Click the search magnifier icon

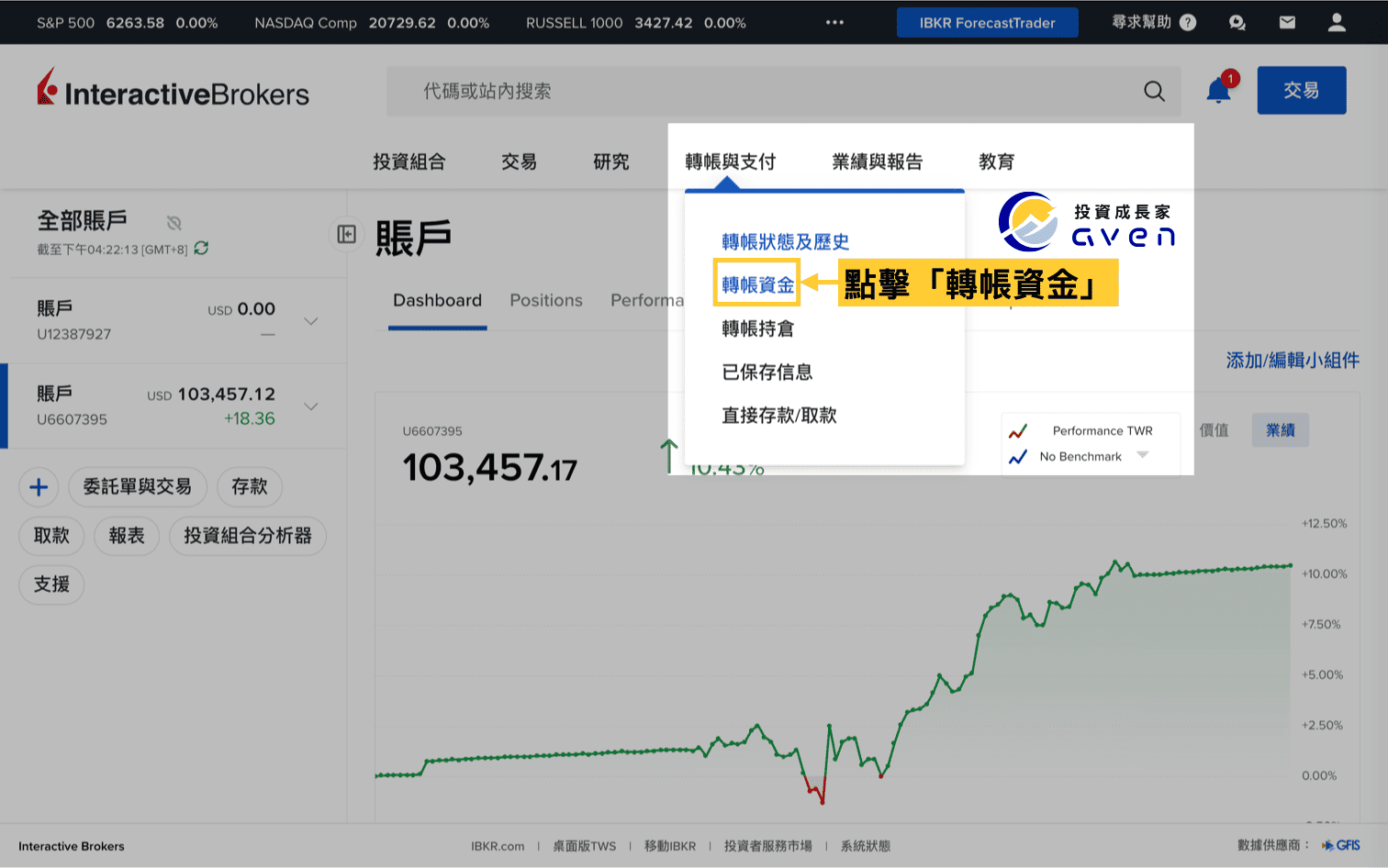tap(1154, 91)
